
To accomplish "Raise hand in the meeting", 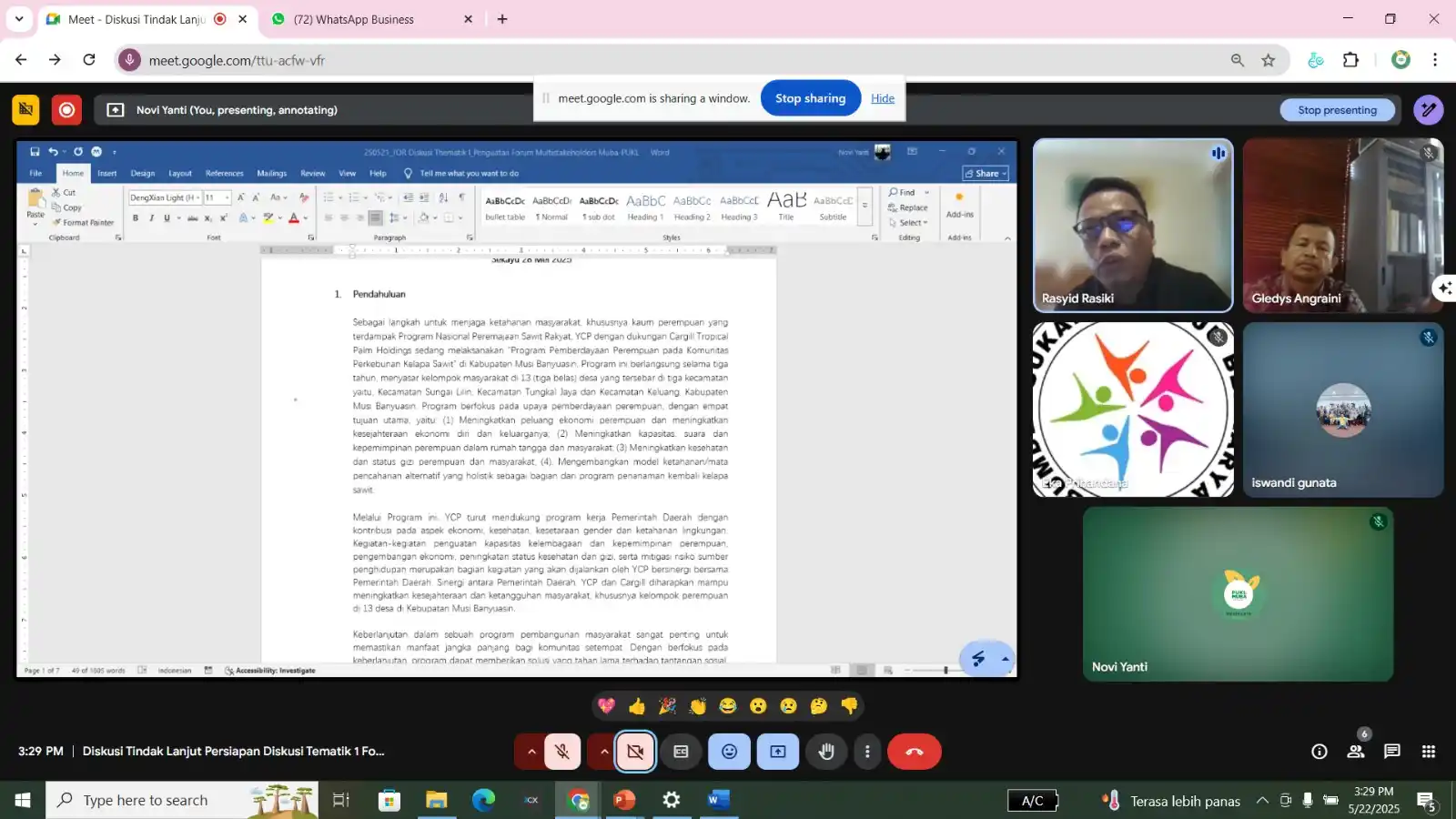I will (x=826, y=752).
